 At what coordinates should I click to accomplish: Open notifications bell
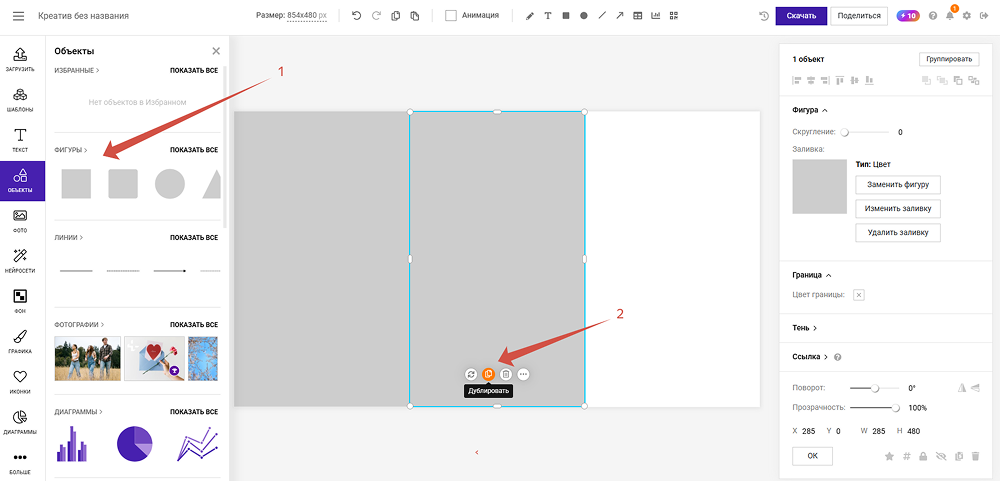(x=950, y=16)
